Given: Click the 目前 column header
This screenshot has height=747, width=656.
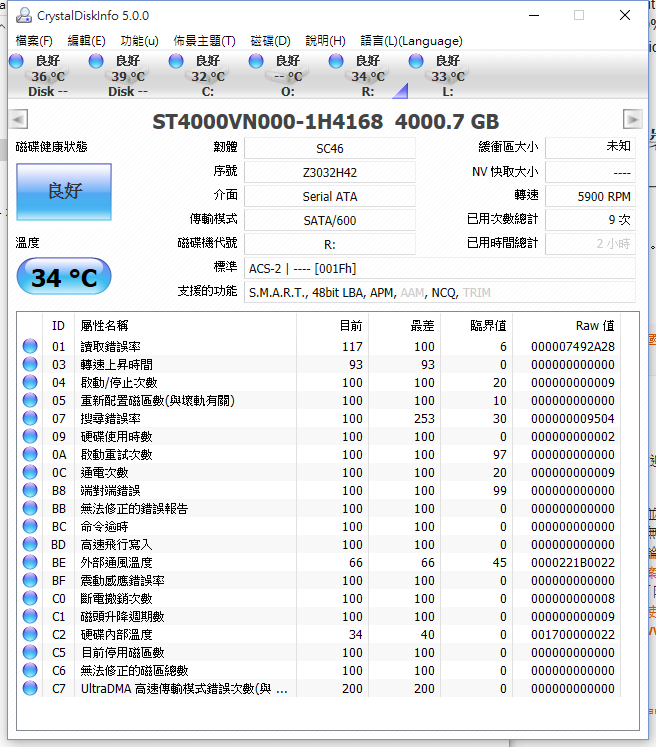Looking at the screenshot, I should pos(333,326).
